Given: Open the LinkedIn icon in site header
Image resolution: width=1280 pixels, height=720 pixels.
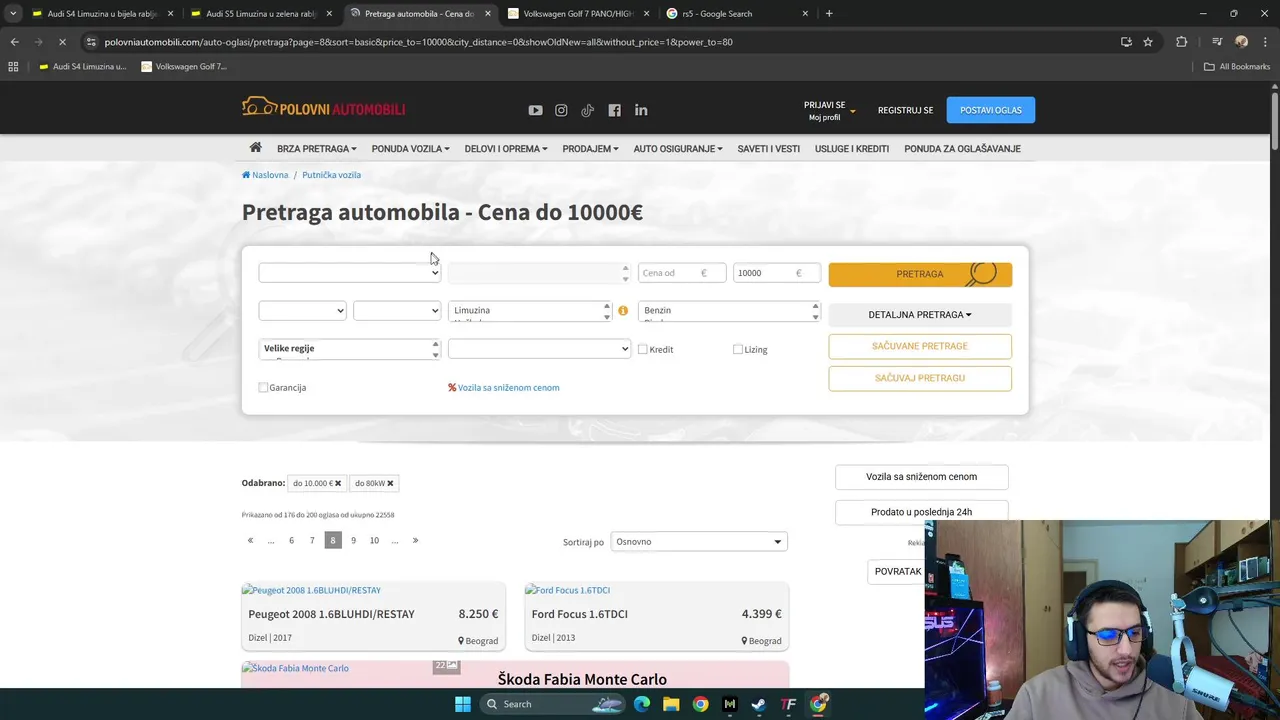Looking at the screenshot, I should 641,110.
